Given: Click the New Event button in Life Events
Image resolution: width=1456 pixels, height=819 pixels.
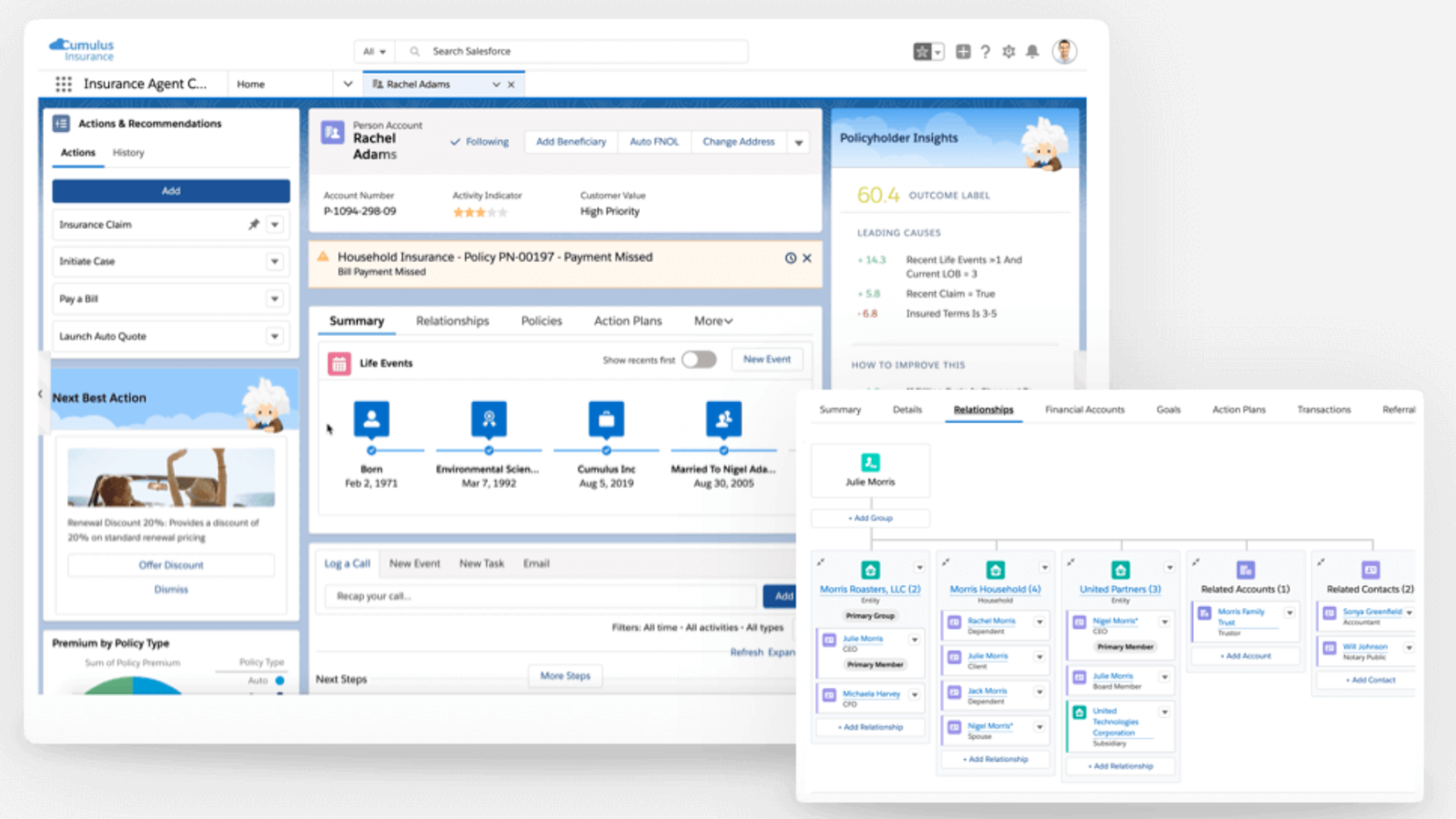Looking at the screenshot, I should point(767,359).
